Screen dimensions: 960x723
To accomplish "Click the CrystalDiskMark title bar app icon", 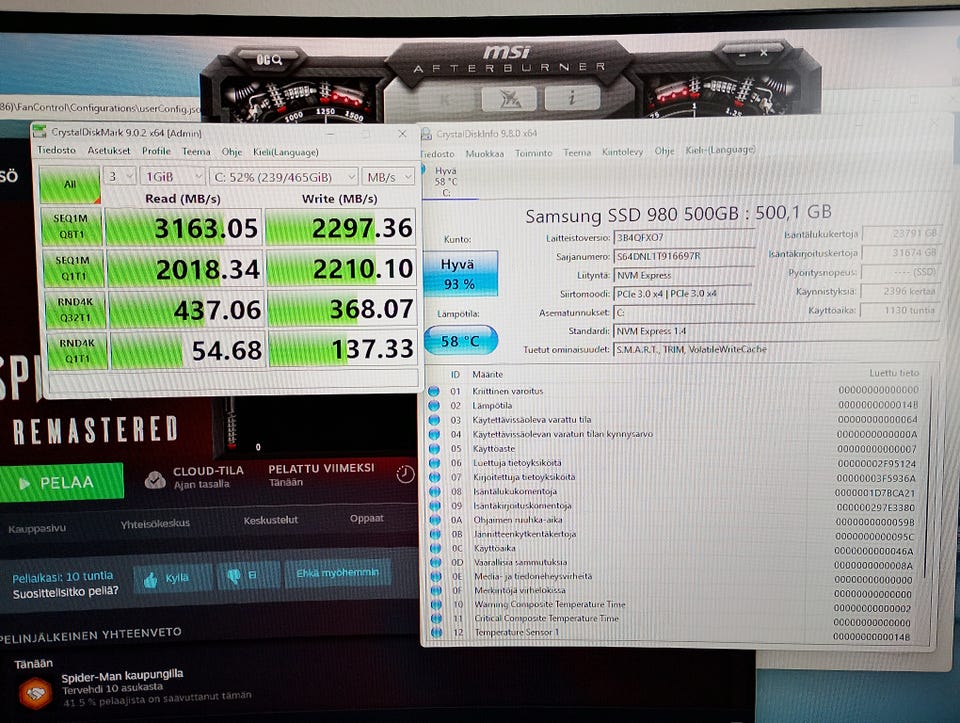I will [x=40, y=131].
